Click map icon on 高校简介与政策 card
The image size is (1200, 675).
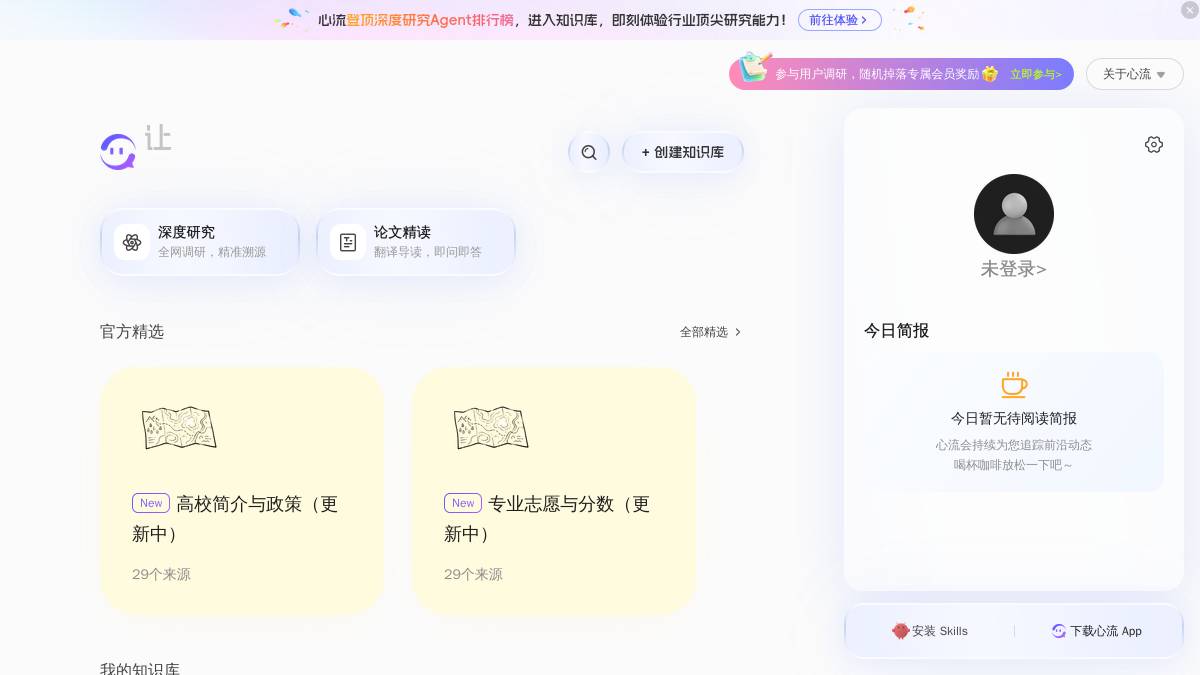(x=179, y=428)
